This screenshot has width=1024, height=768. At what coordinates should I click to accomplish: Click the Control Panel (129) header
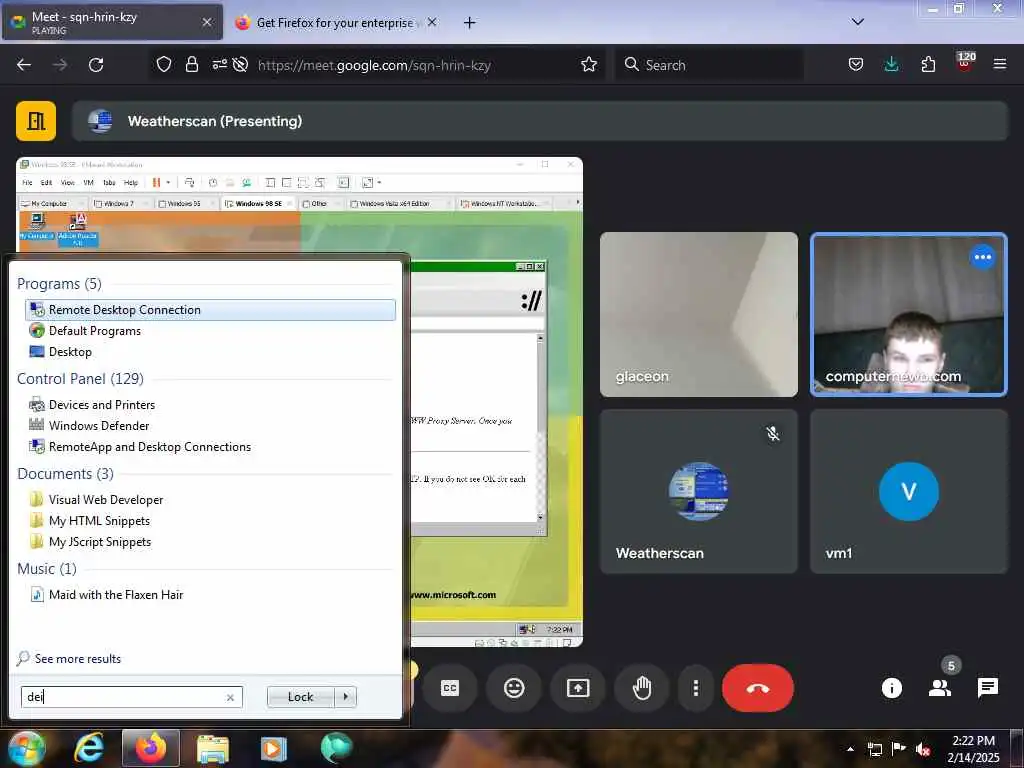click(80, 379)
